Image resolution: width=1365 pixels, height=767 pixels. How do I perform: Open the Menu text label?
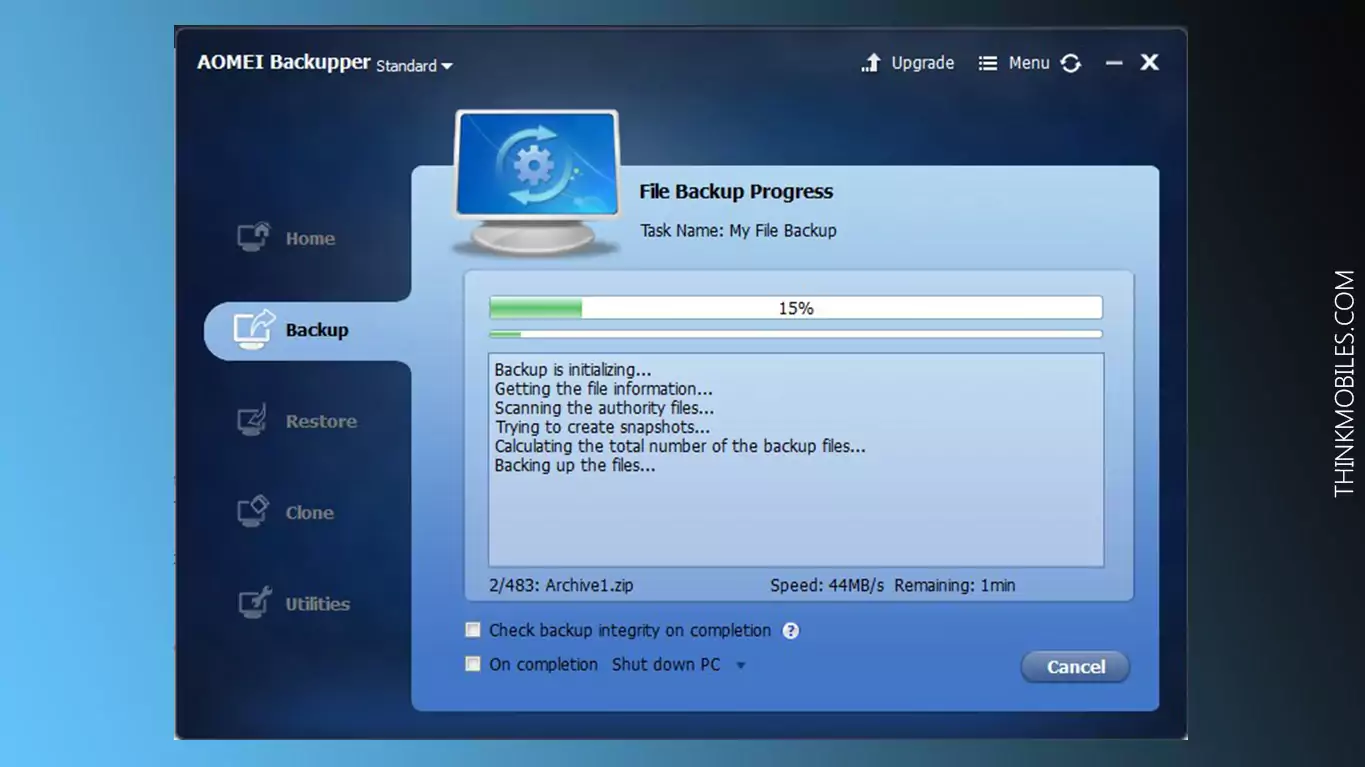(1029, 63)
